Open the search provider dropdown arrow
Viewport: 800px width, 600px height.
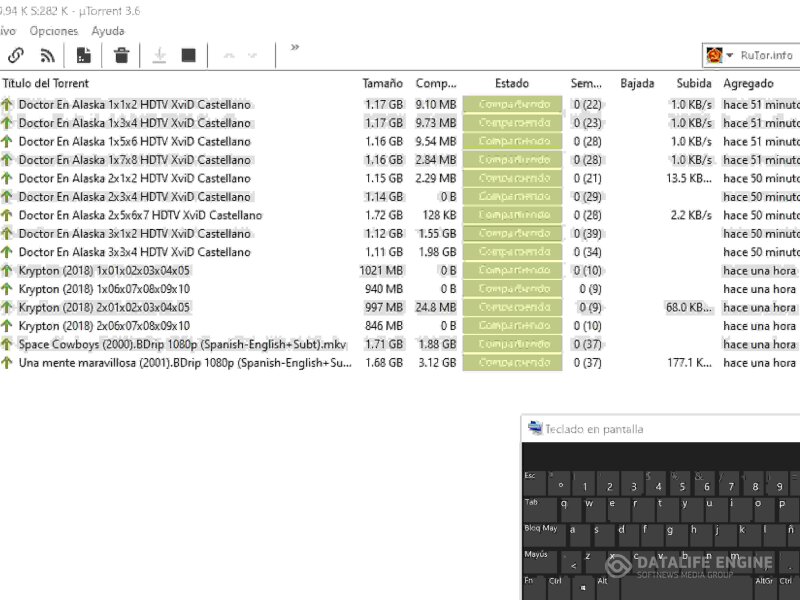[730, 55]
